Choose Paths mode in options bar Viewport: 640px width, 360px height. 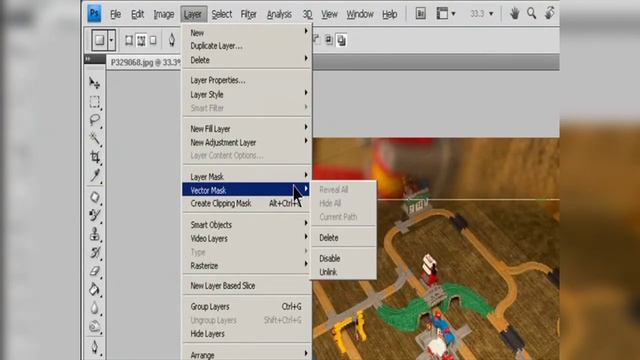(141, 40)
